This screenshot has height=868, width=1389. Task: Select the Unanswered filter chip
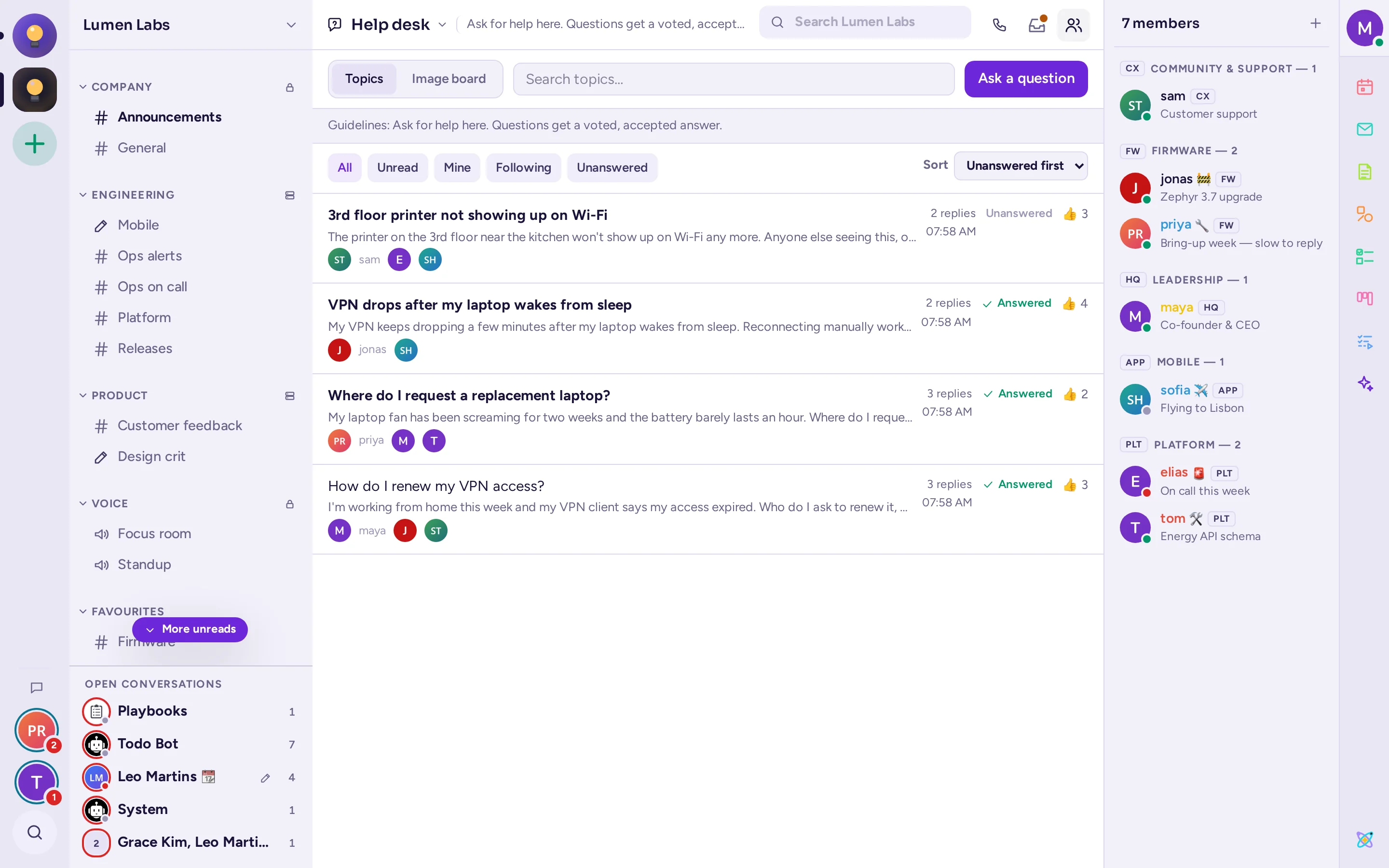[x=612, y=168]
